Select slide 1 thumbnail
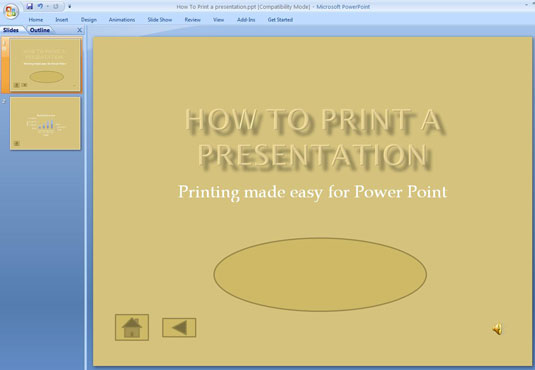Viewport: 535px width, 370px height. tap(45, 65)
